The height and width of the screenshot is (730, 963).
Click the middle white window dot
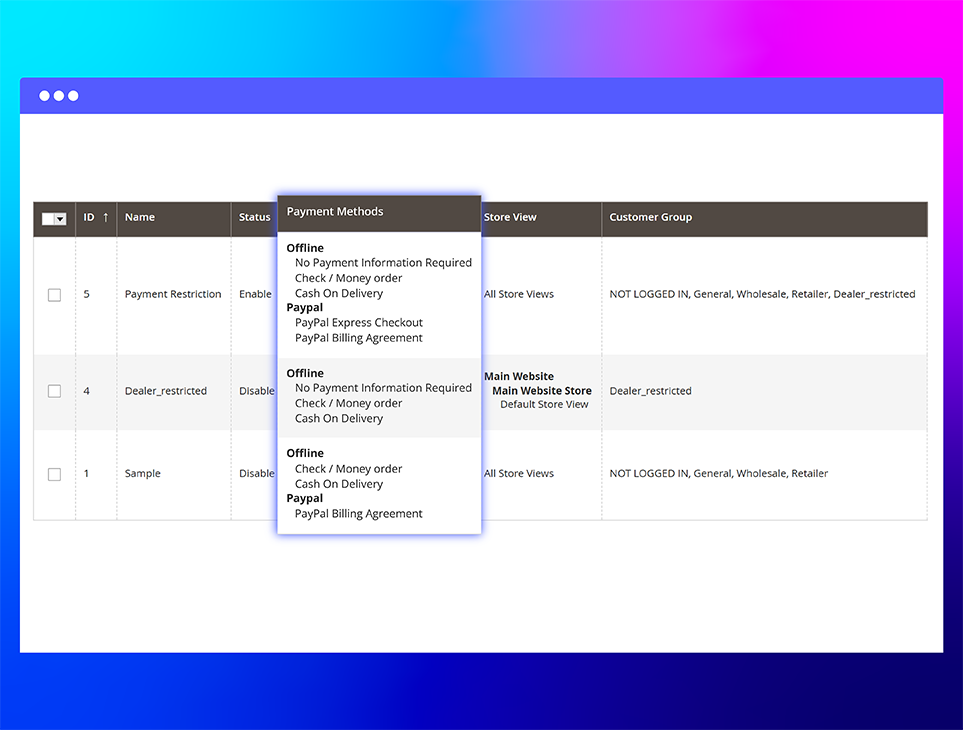click(x=59, y=96)
